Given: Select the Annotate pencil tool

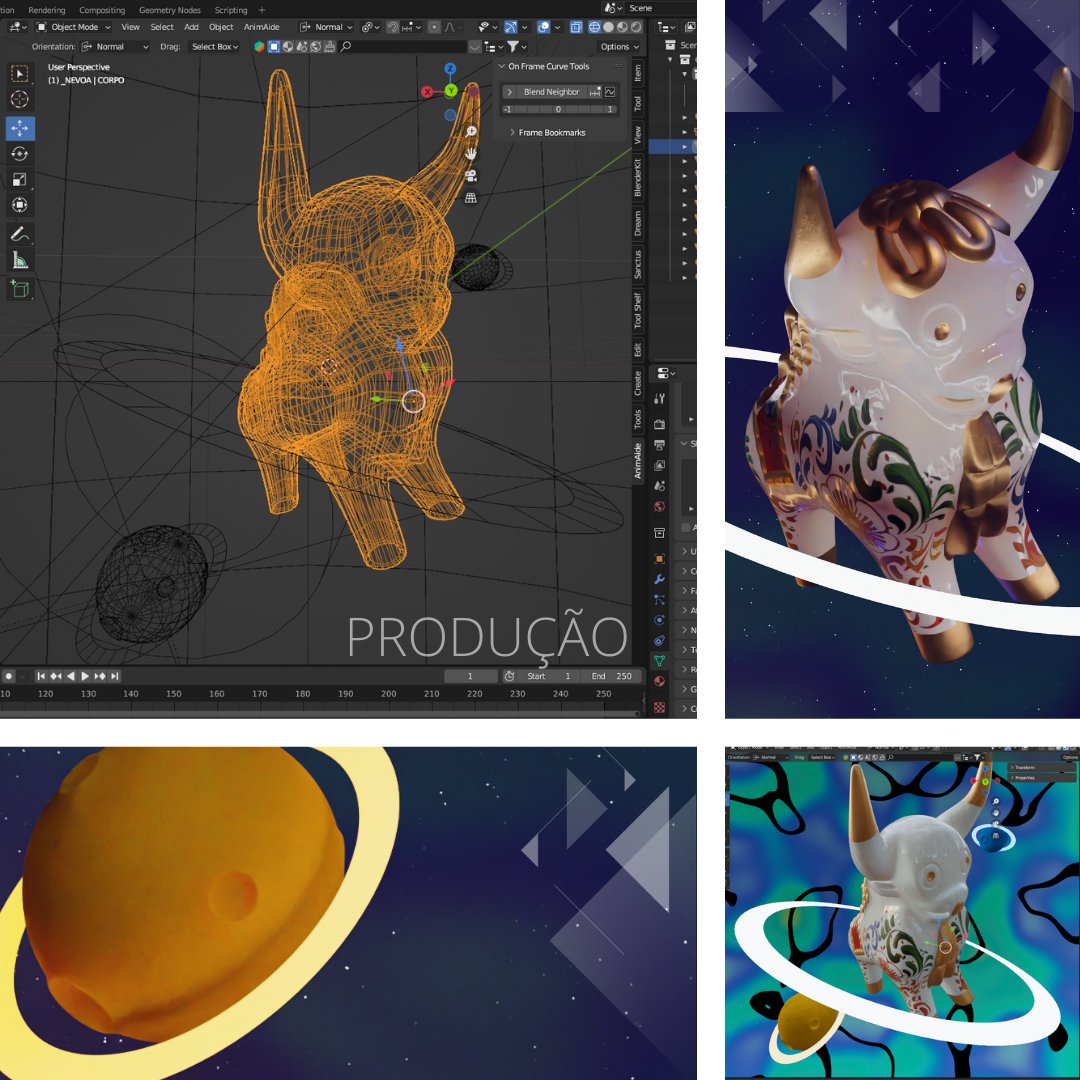Looking at the screenshot, I should [x=19, y=234].
